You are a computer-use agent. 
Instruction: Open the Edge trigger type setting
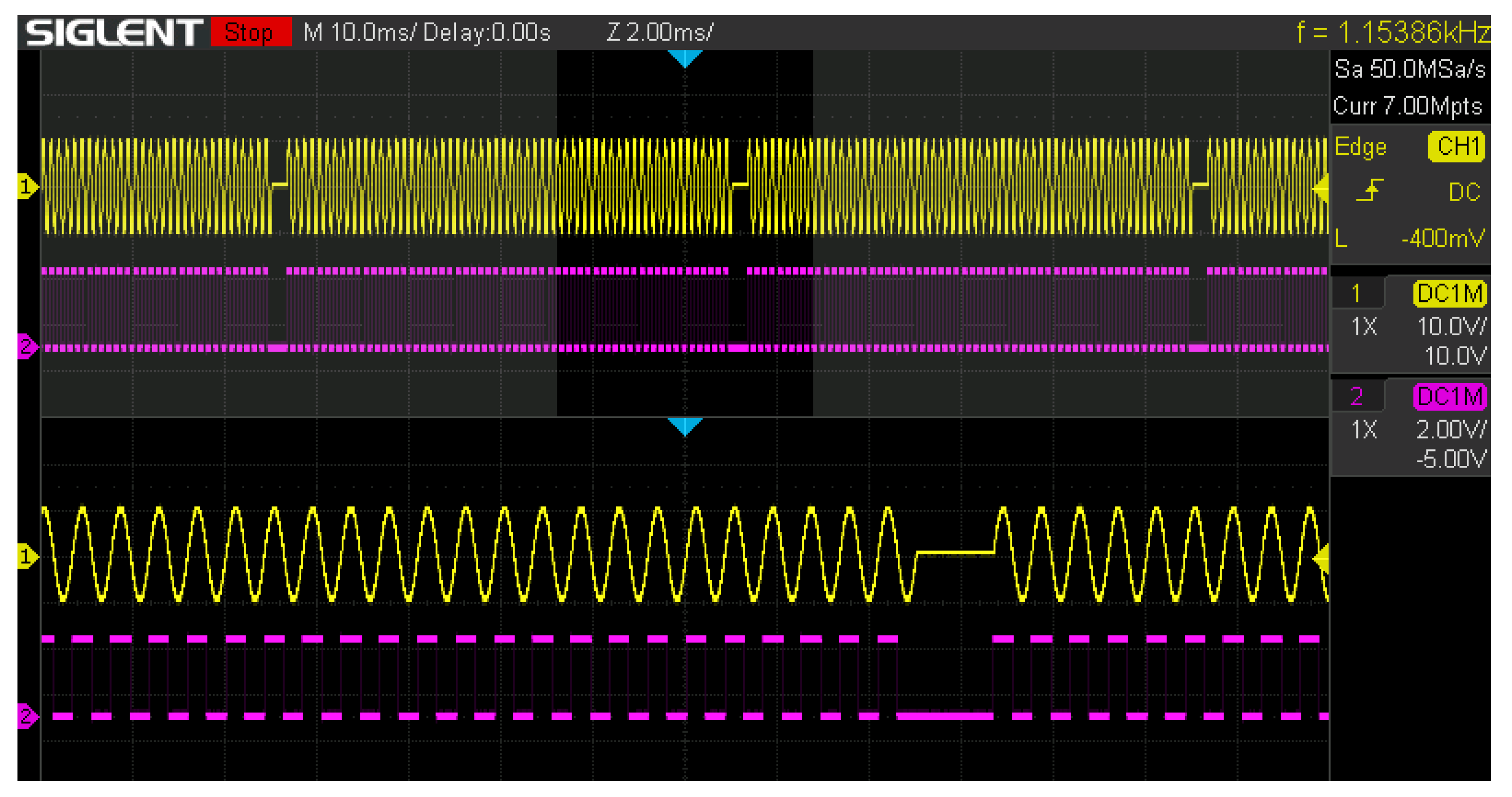click(x=1360, y=146)
